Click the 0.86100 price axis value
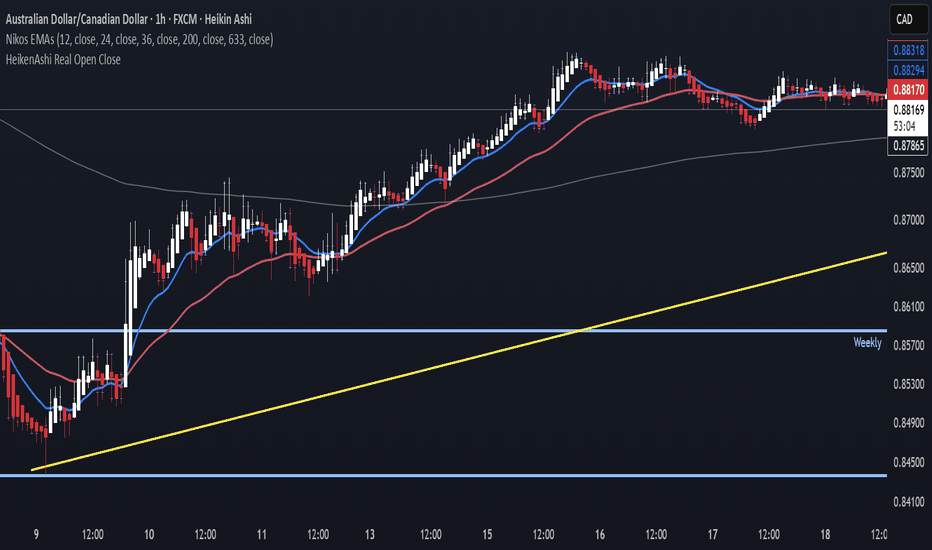The width and height of the screenshot is (932, 550). [x=909, y=307]
